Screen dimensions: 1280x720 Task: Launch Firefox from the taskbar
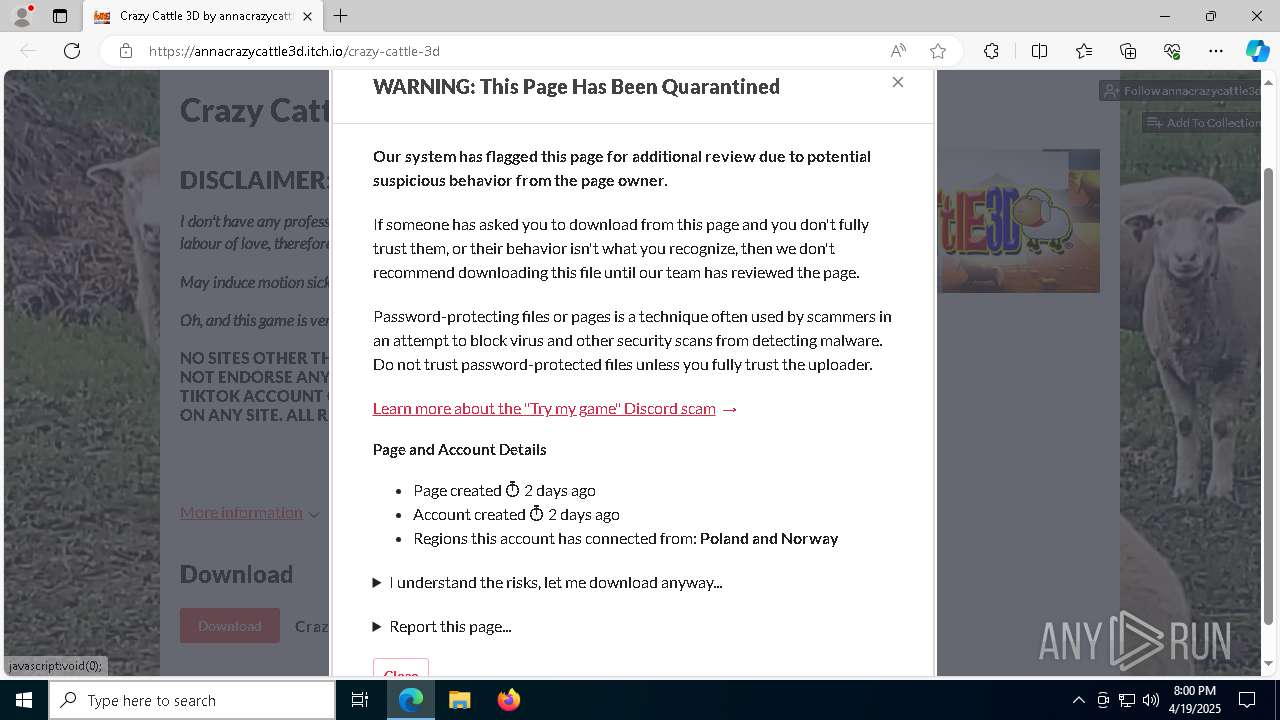(x=508, y=700)
